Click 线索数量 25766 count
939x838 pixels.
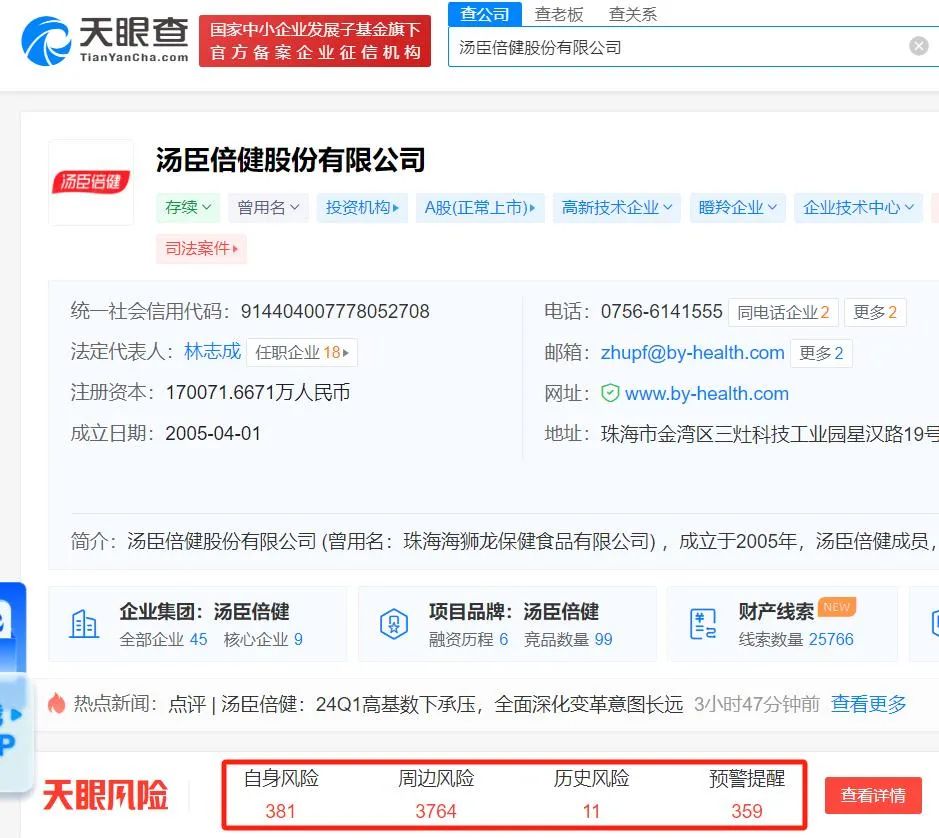tap(796, 639)
